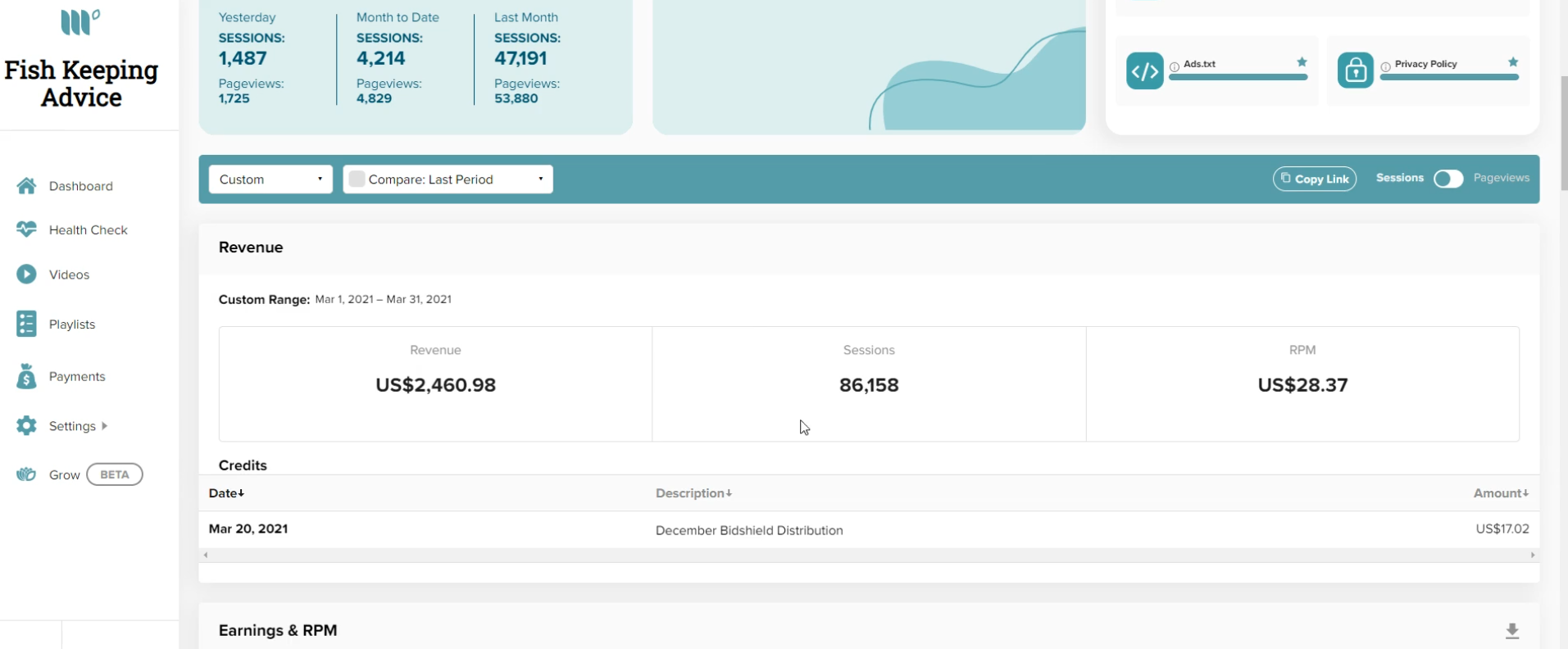The image size is (1568, 649).
Task: Click the Last Month pageviews 53,880
Action: [x=516, y=98]
